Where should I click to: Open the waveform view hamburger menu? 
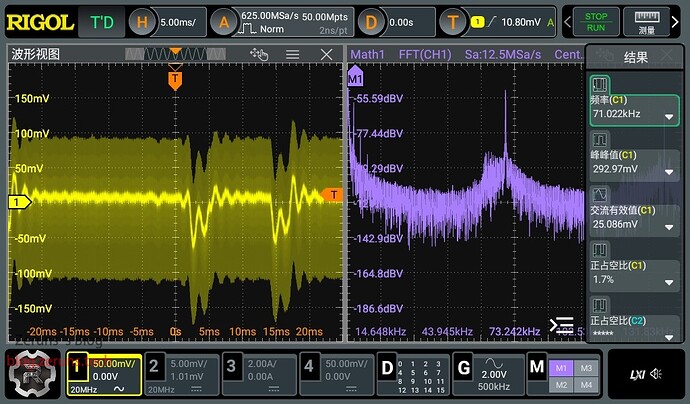point(292,54)
